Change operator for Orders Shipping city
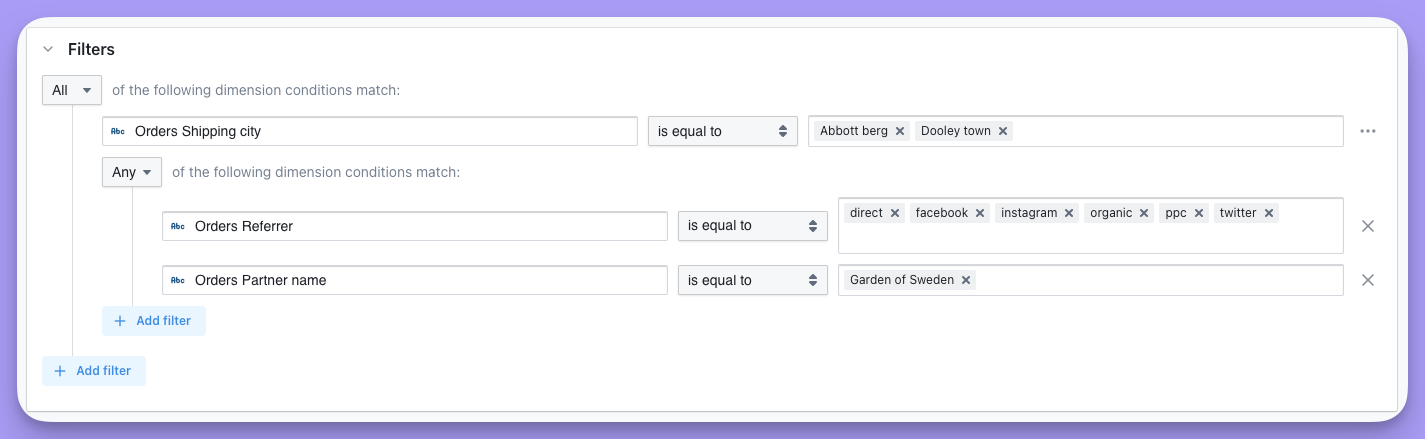 click(722, 131)
